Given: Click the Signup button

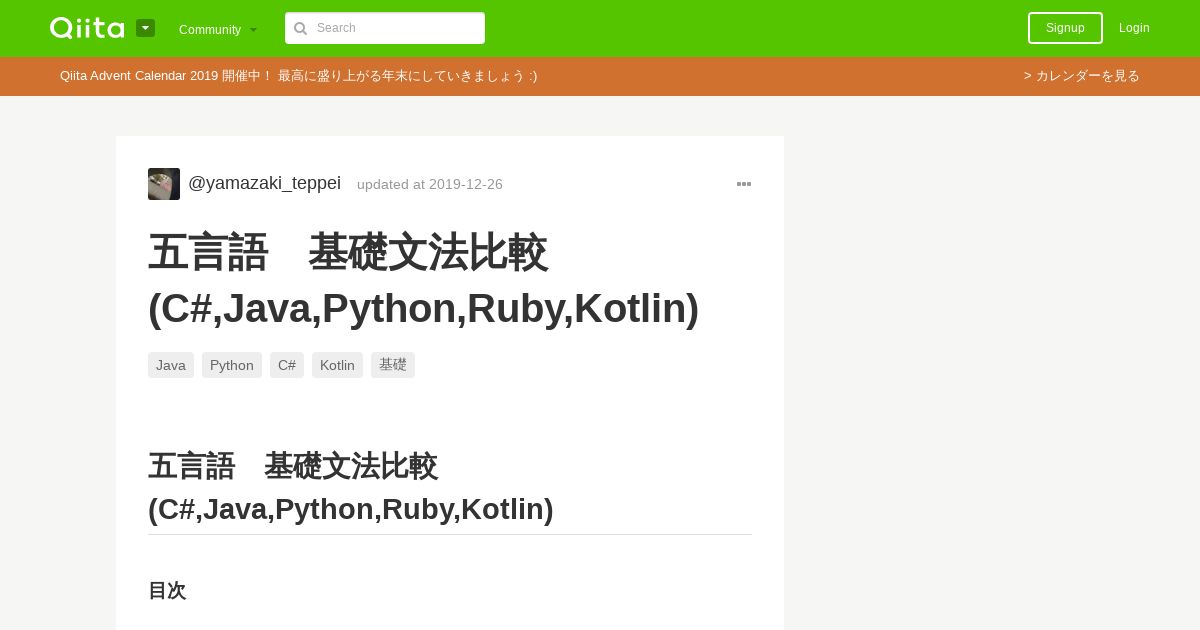Looking at the screenshot, I should coord(1065,28).
